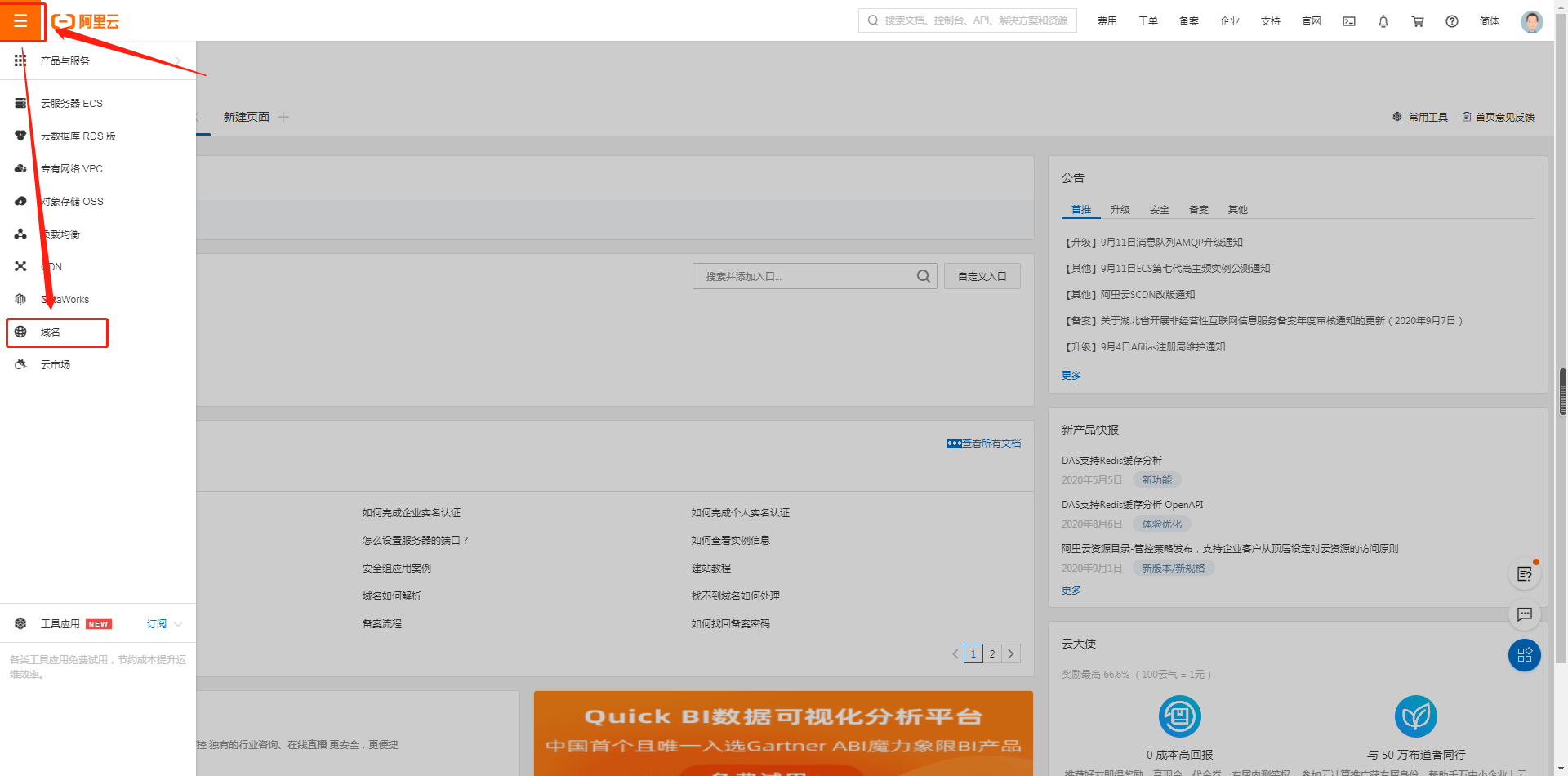Open the shopping cart
Screen dimensions: 1568x776
(x=1418, y=21)
